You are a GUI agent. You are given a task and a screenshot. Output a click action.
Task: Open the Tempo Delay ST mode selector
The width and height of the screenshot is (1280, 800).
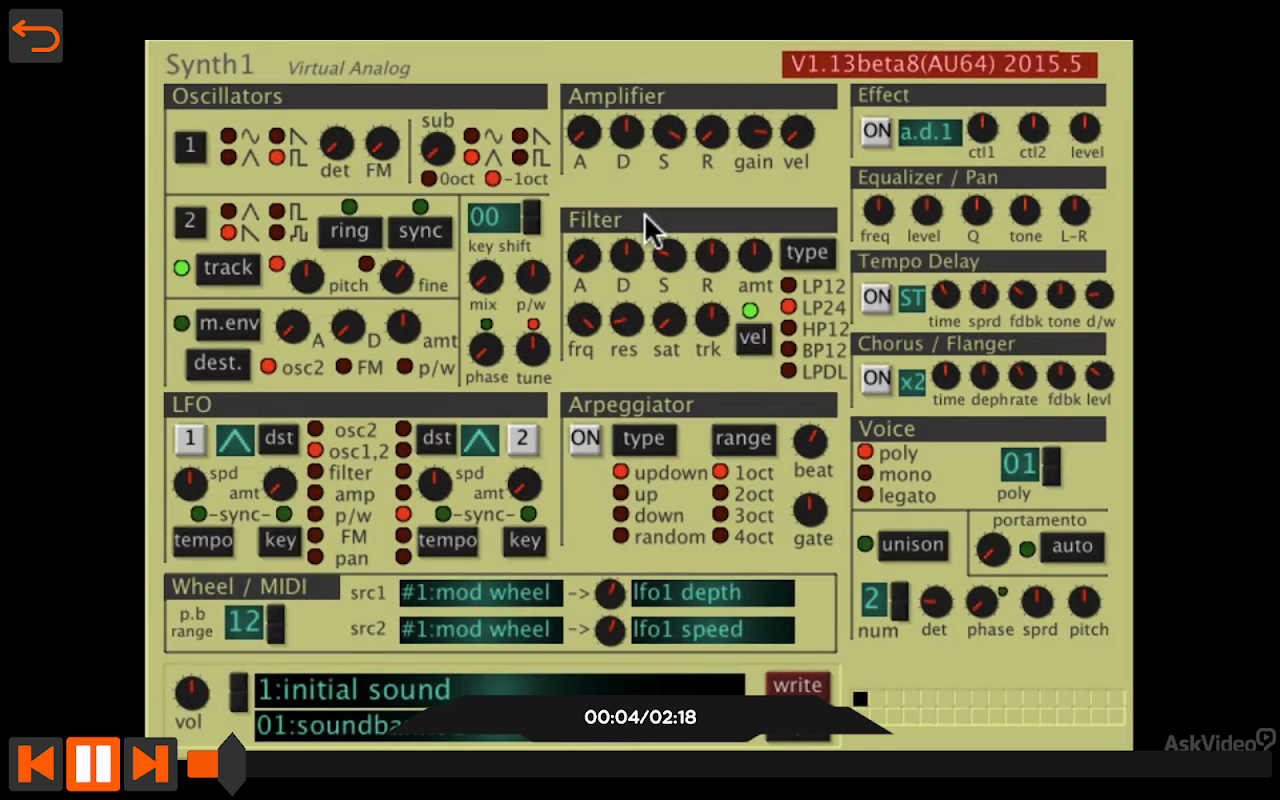[912, 298]
